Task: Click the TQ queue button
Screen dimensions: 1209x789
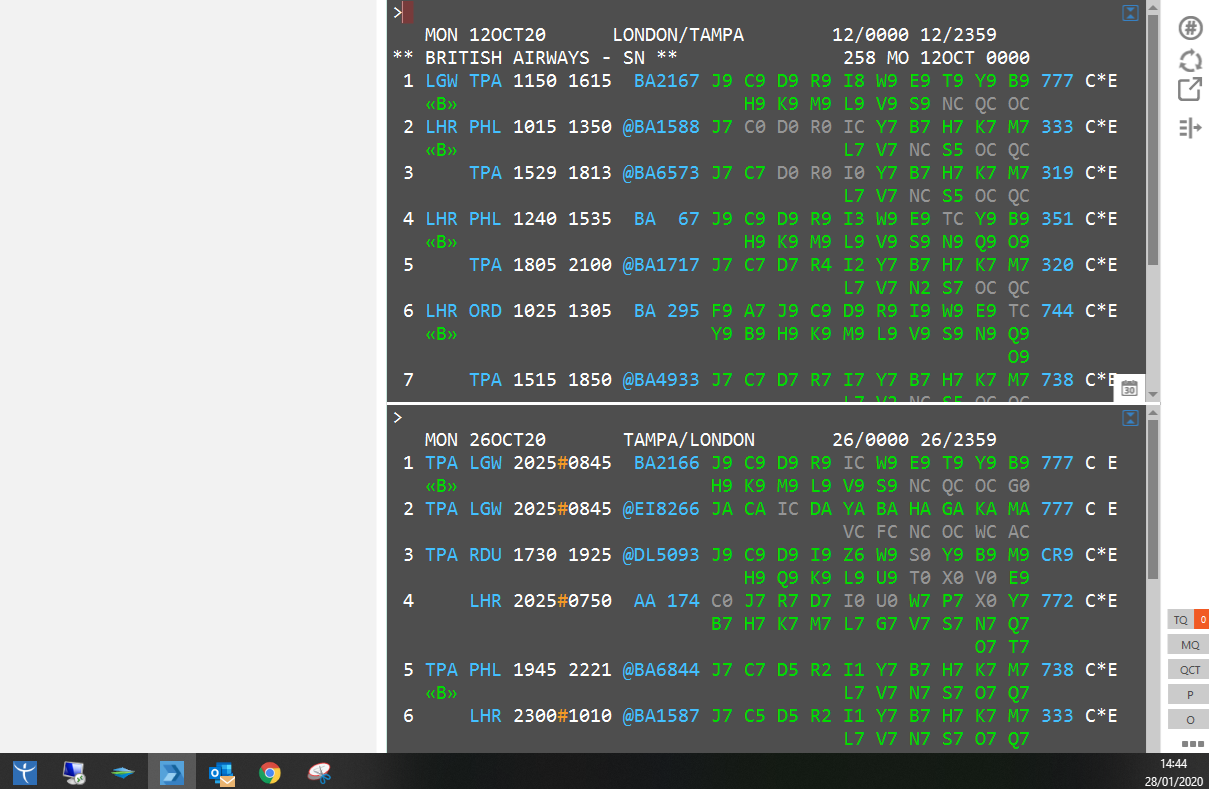Action: (1181, 620)
